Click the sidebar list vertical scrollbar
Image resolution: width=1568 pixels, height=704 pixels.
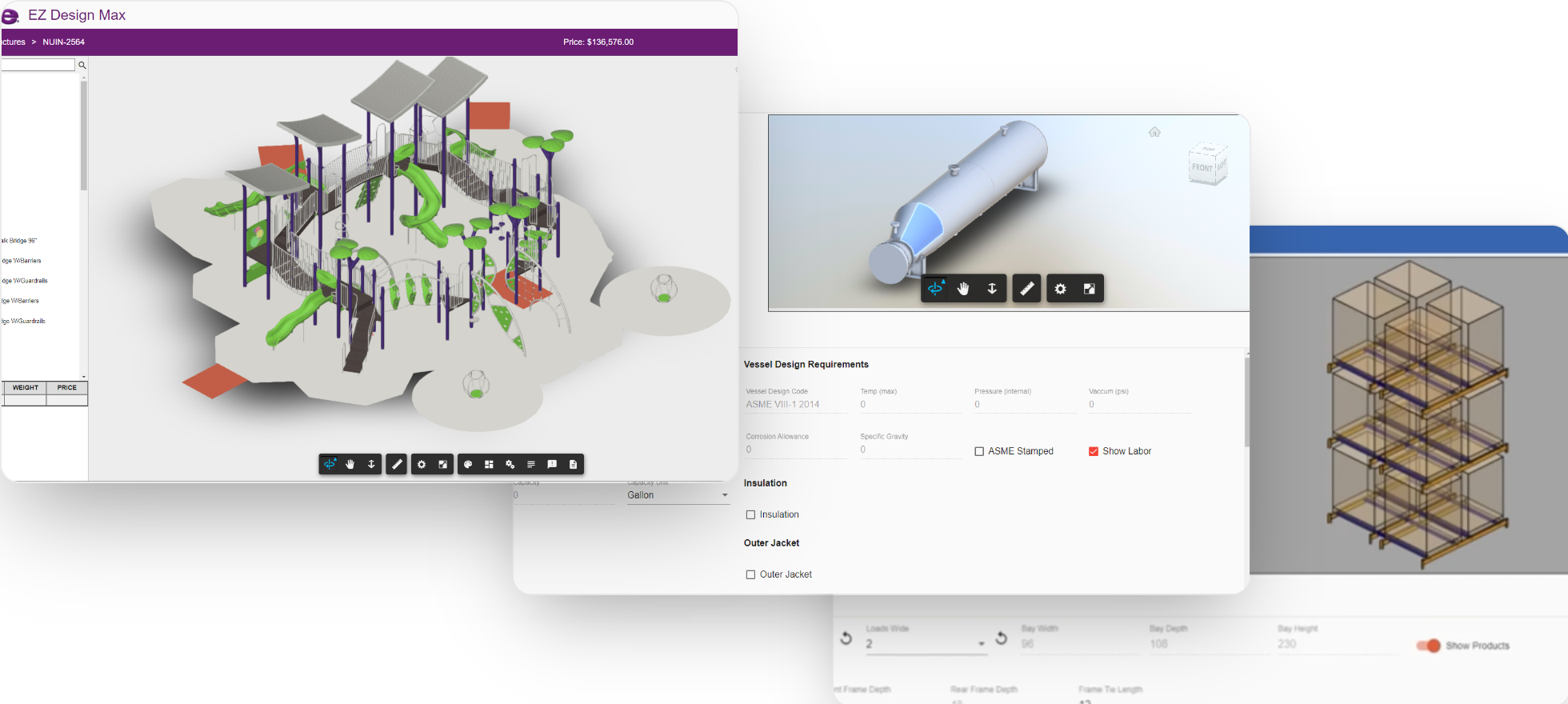click(x=83, y=136)
